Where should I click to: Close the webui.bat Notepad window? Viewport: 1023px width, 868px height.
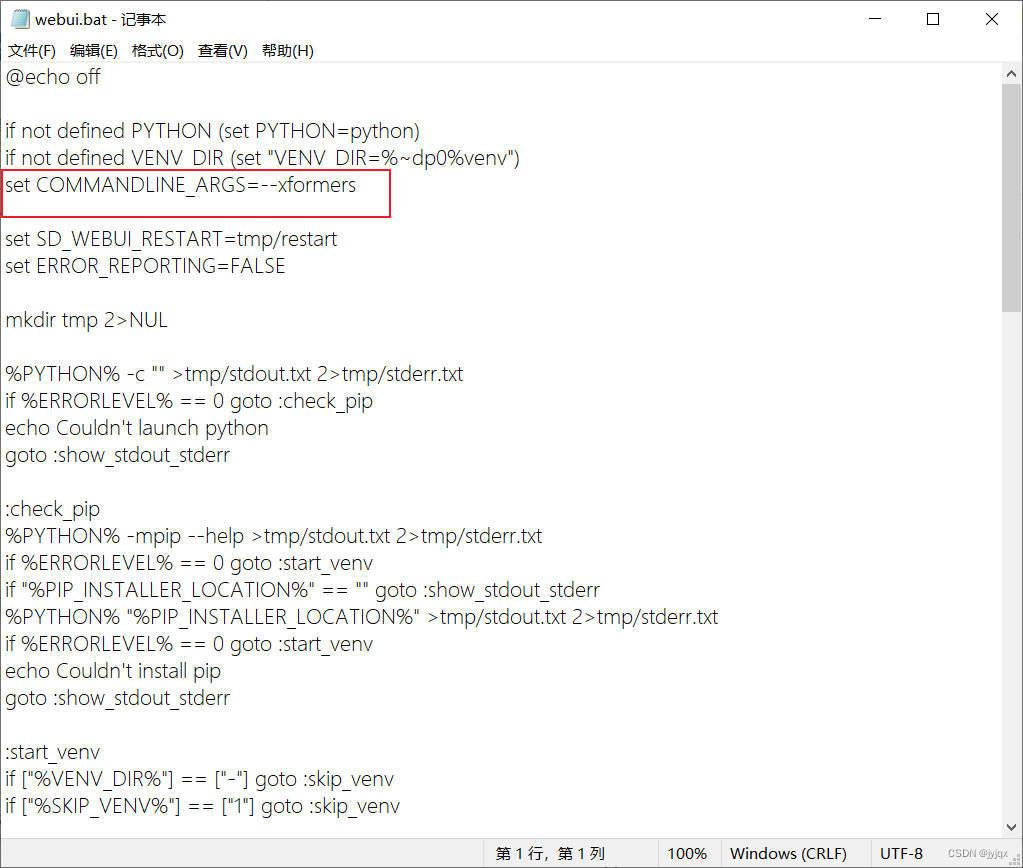tap(992, 19)
